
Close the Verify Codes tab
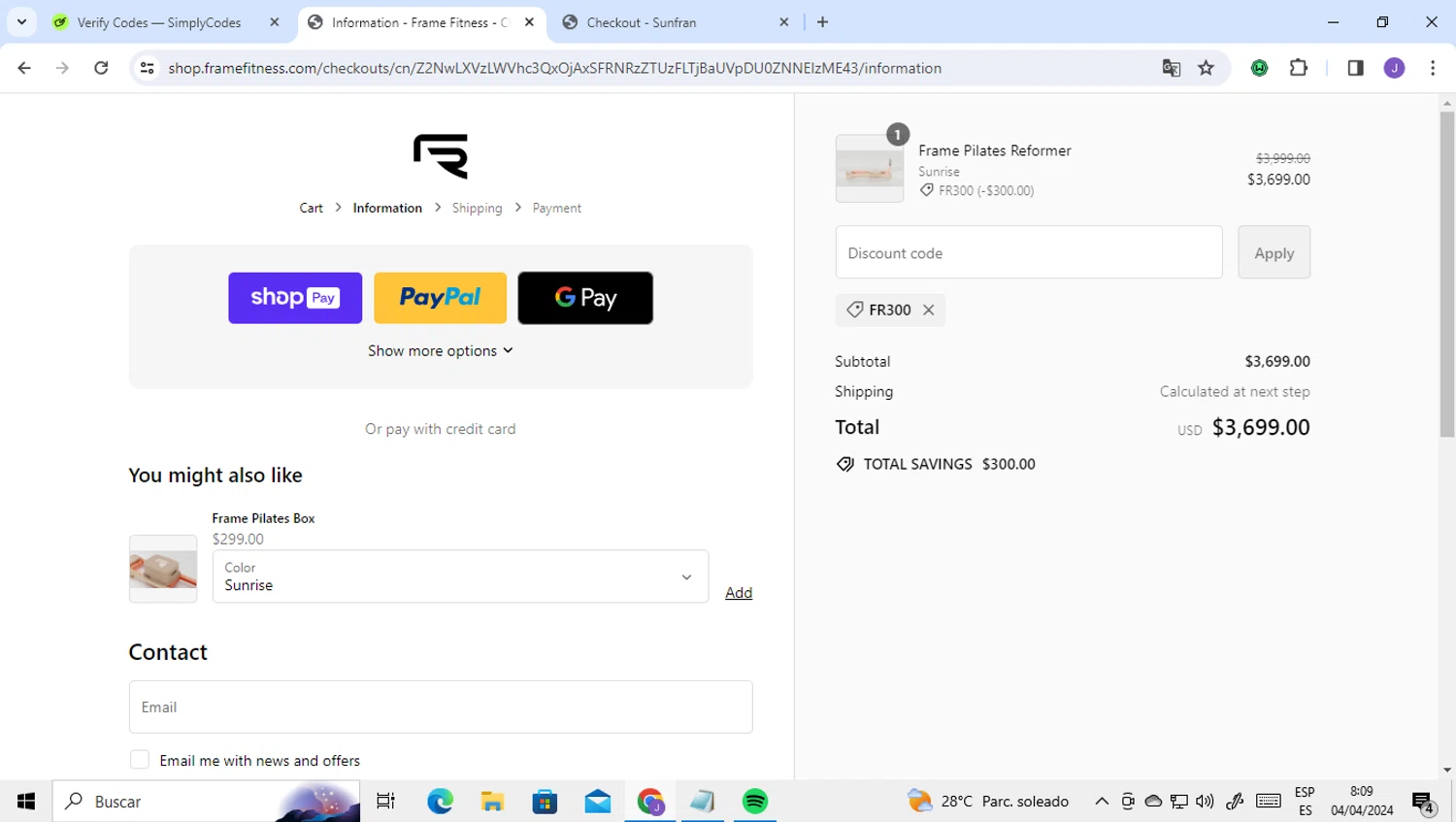[275, 22]
